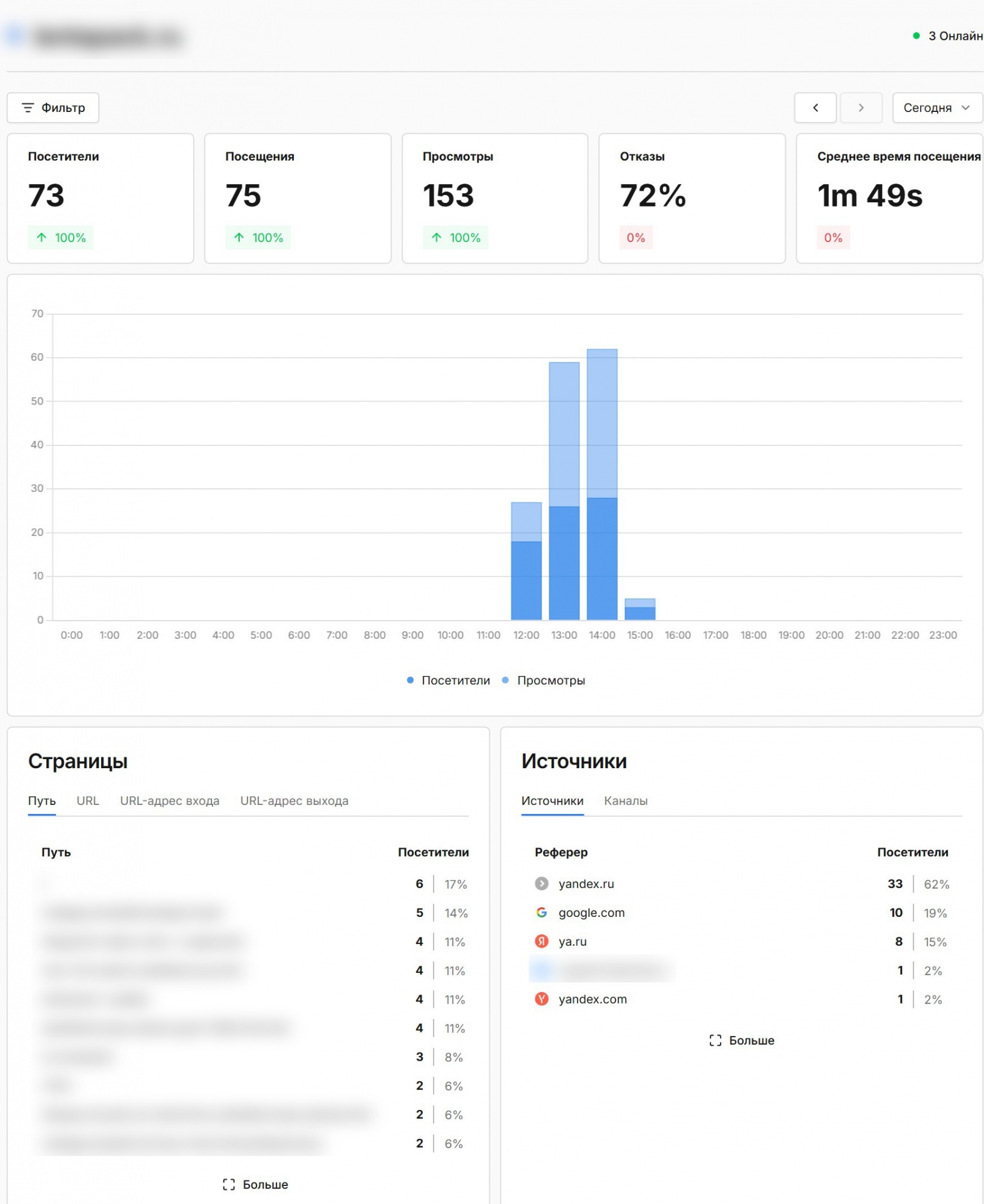Screen dimensions: 984x1204
Task: Expand the Сегодня date range dropdown
Action: [x=937, y=108]
